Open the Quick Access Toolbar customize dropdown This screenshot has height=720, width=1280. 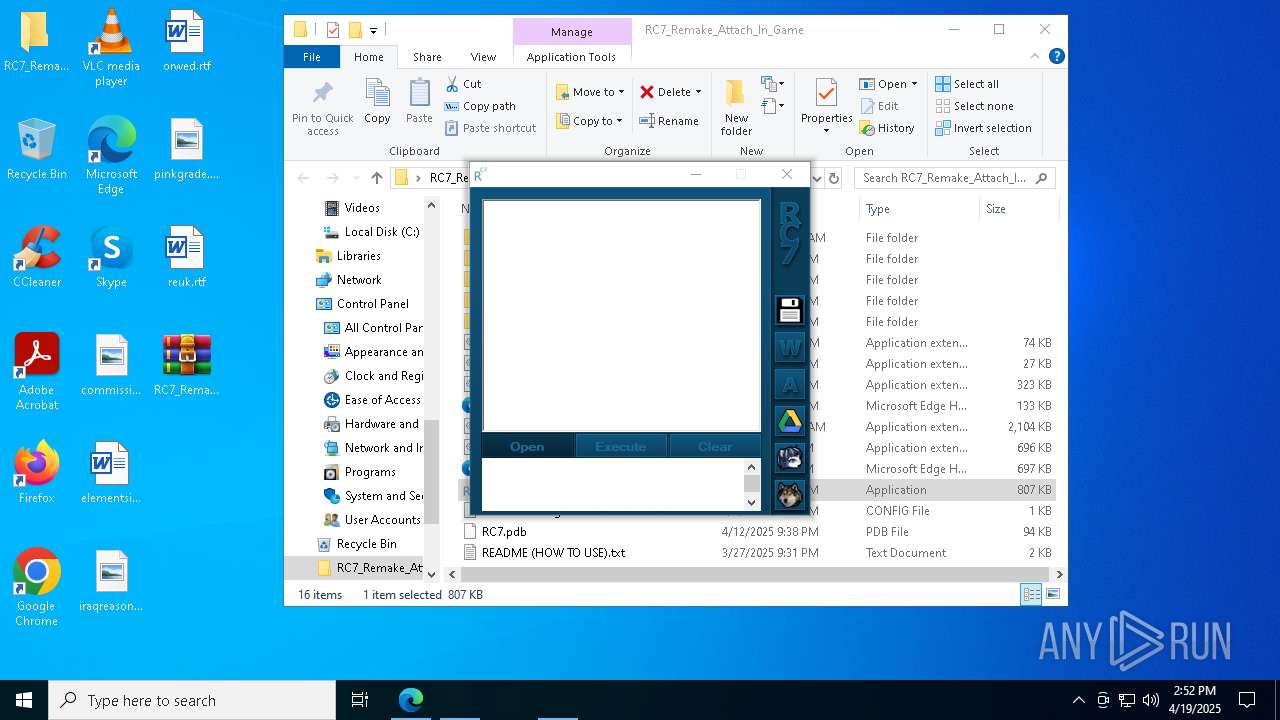coord(373,30)
